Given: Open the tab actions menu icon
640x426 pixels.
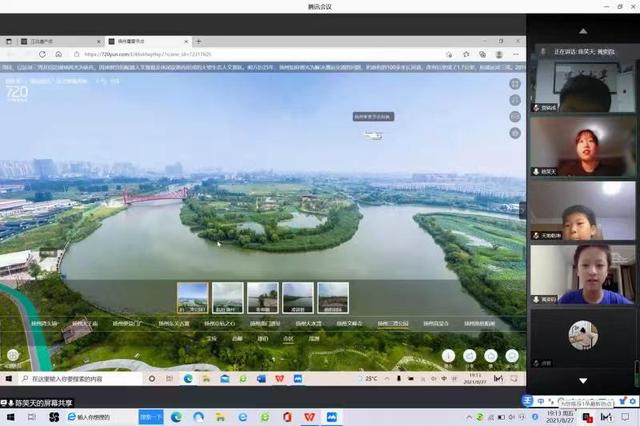Looking at the screenshot, I should tap(9, 42).
